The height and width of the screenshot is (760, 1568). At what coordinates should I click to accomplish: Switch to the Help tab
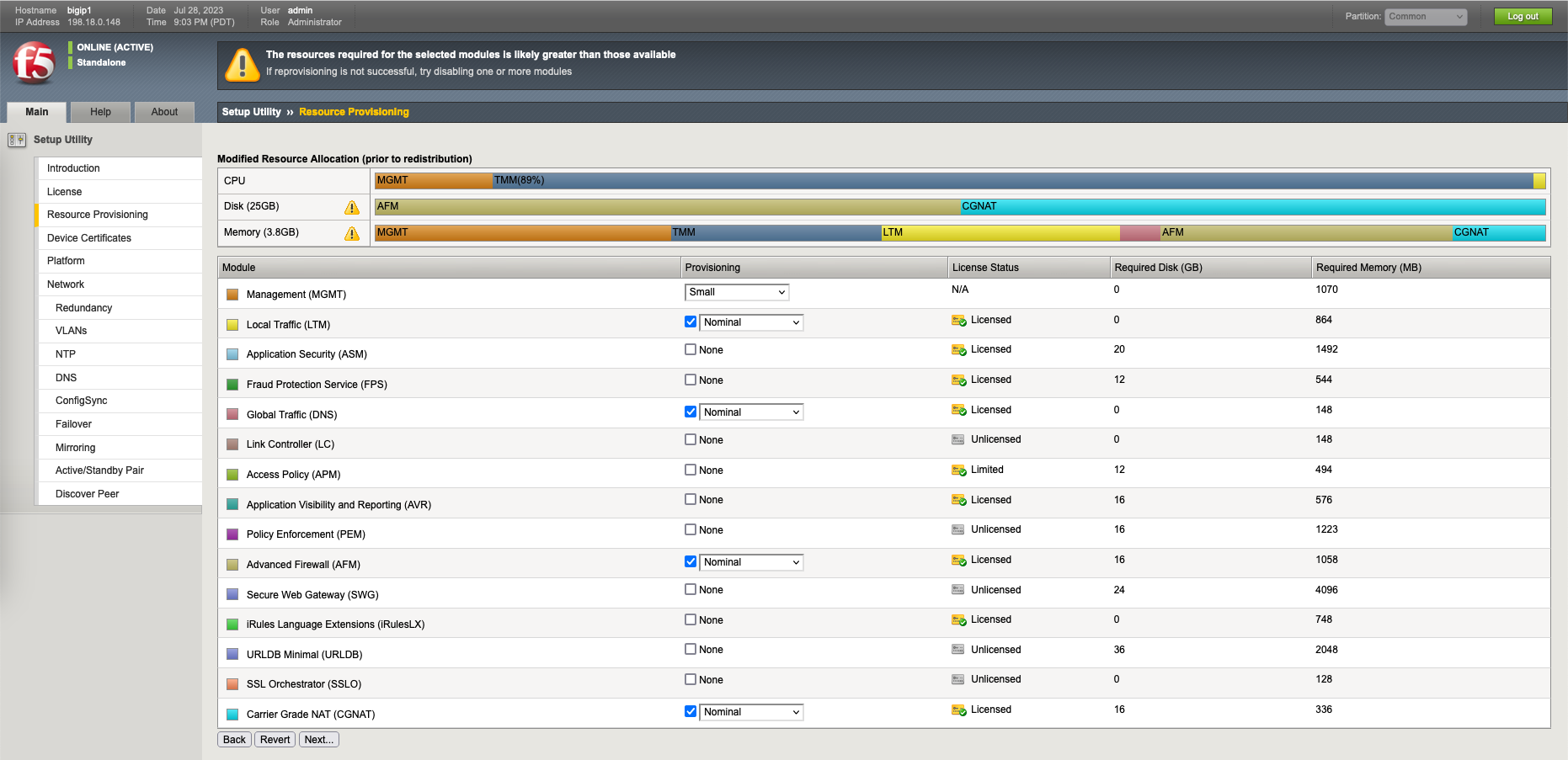click(100, 112)
